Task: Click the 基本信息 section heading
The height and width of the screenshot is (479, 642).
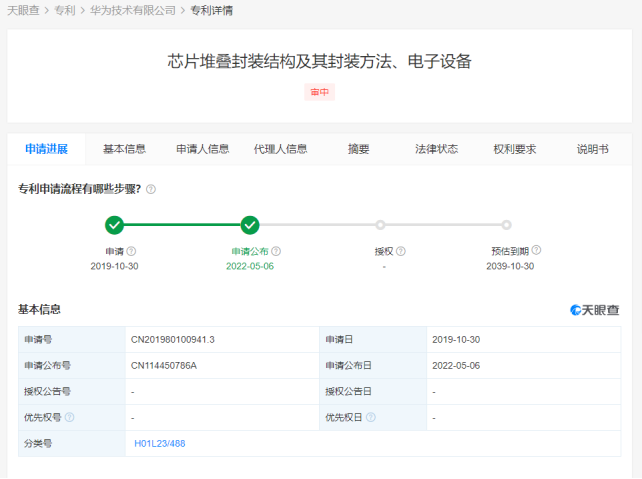Action: (x=39, y=310)
